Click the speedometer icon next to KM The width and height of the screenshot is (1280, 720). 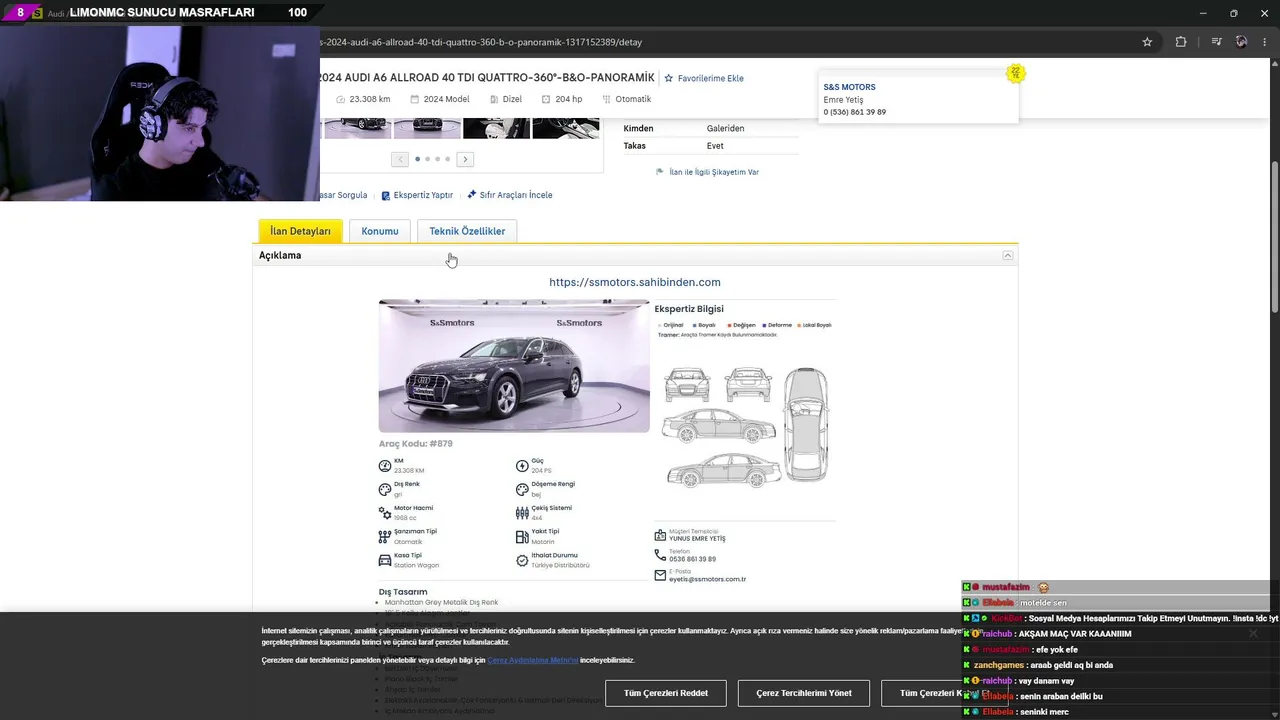[x=385, y=466]
